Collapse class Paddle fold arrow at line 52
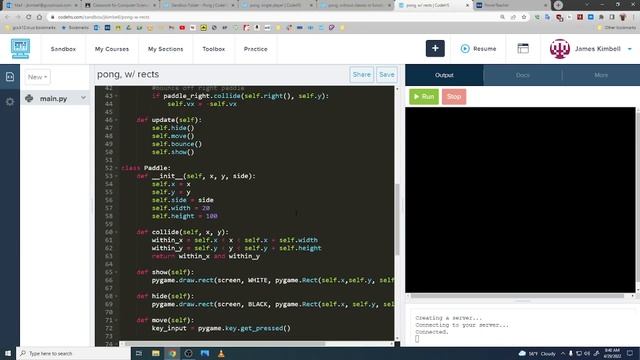This screenshot has height=360, width=640. coord(116,168)
